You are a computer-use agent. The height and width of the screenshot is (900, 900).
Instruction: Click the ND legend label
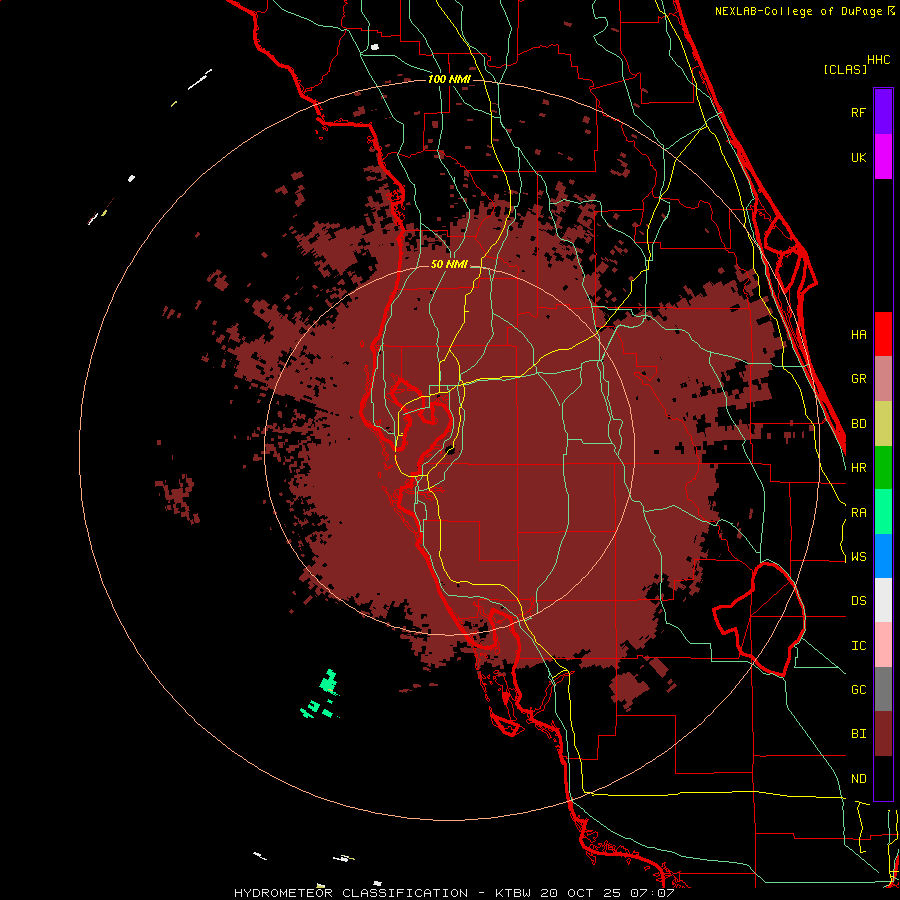click(x=858, y=779)
